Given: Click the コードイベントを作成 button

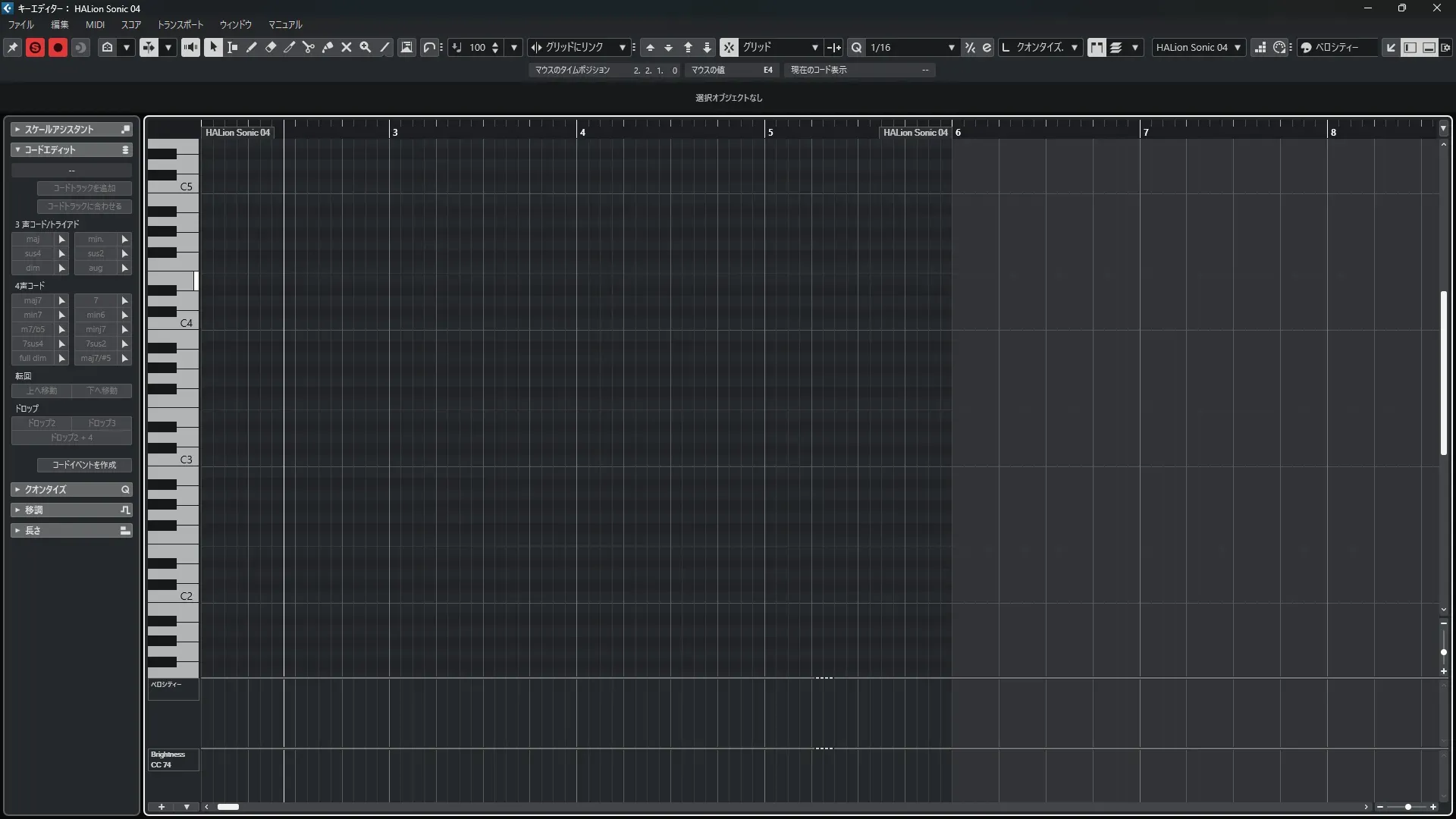Looking at the screenshot, I should [x=84, y=465].
